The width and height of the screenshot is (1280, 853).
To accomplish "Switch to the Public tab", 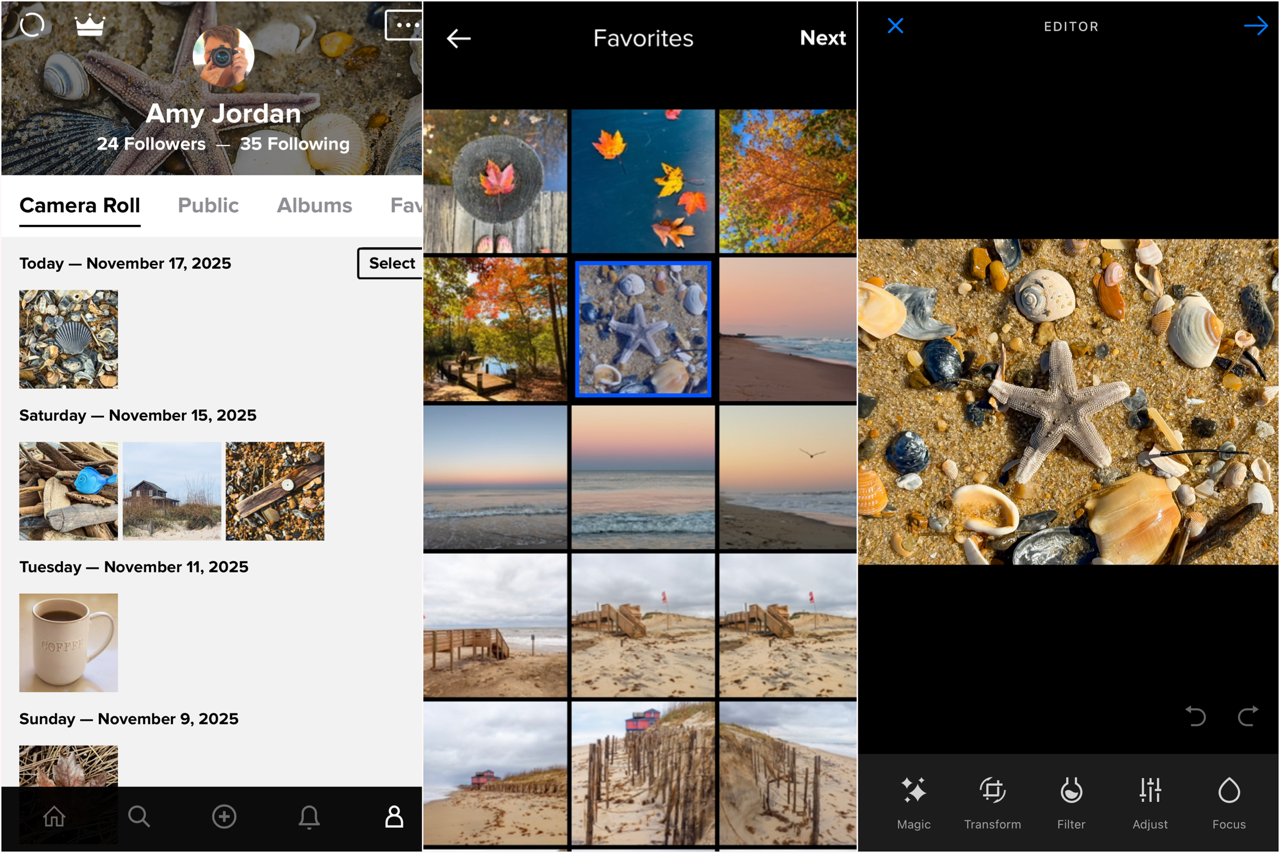I will [208, 205].
